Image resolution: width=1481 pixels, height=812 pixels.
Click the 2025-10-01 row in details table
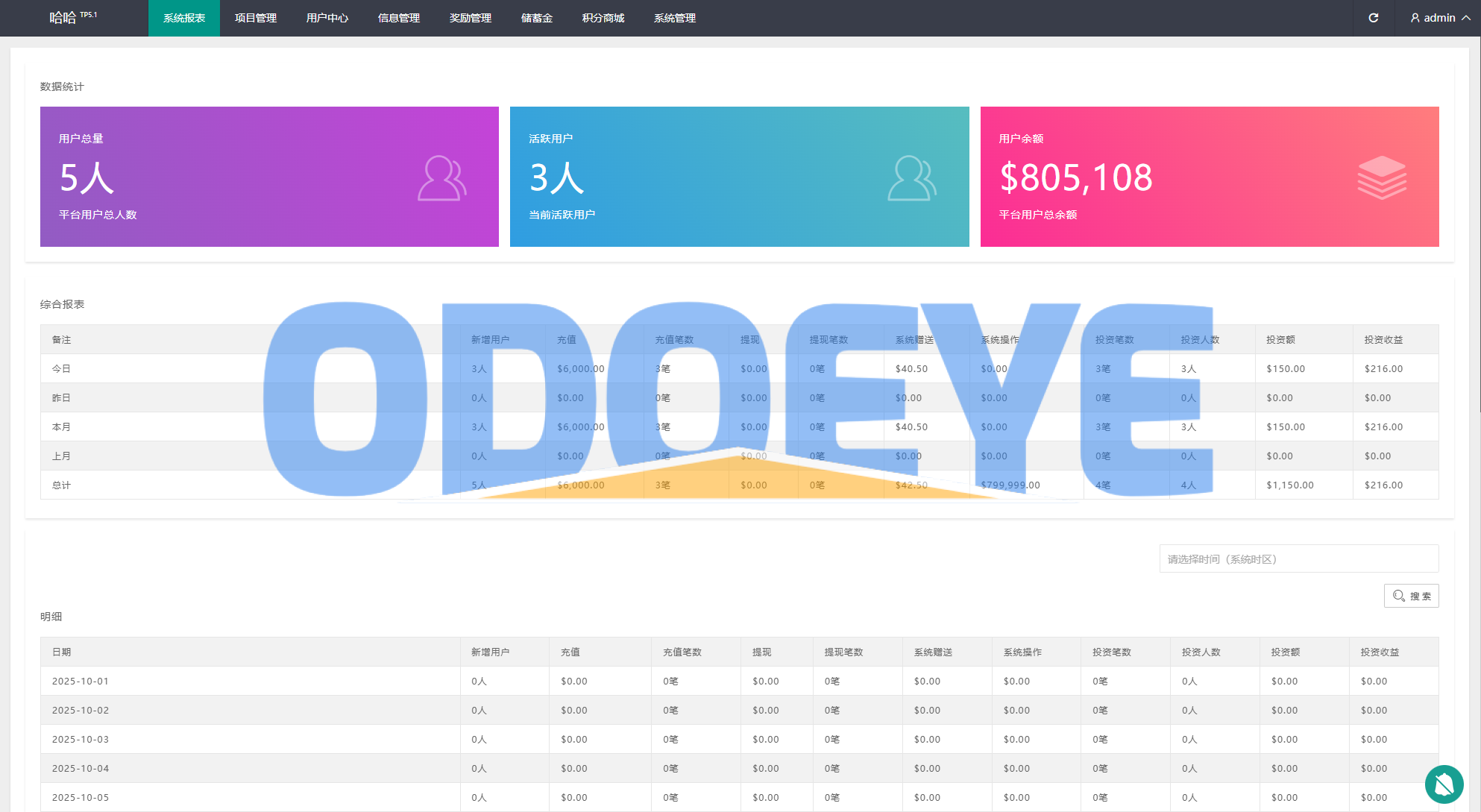[x=81, y=682]
